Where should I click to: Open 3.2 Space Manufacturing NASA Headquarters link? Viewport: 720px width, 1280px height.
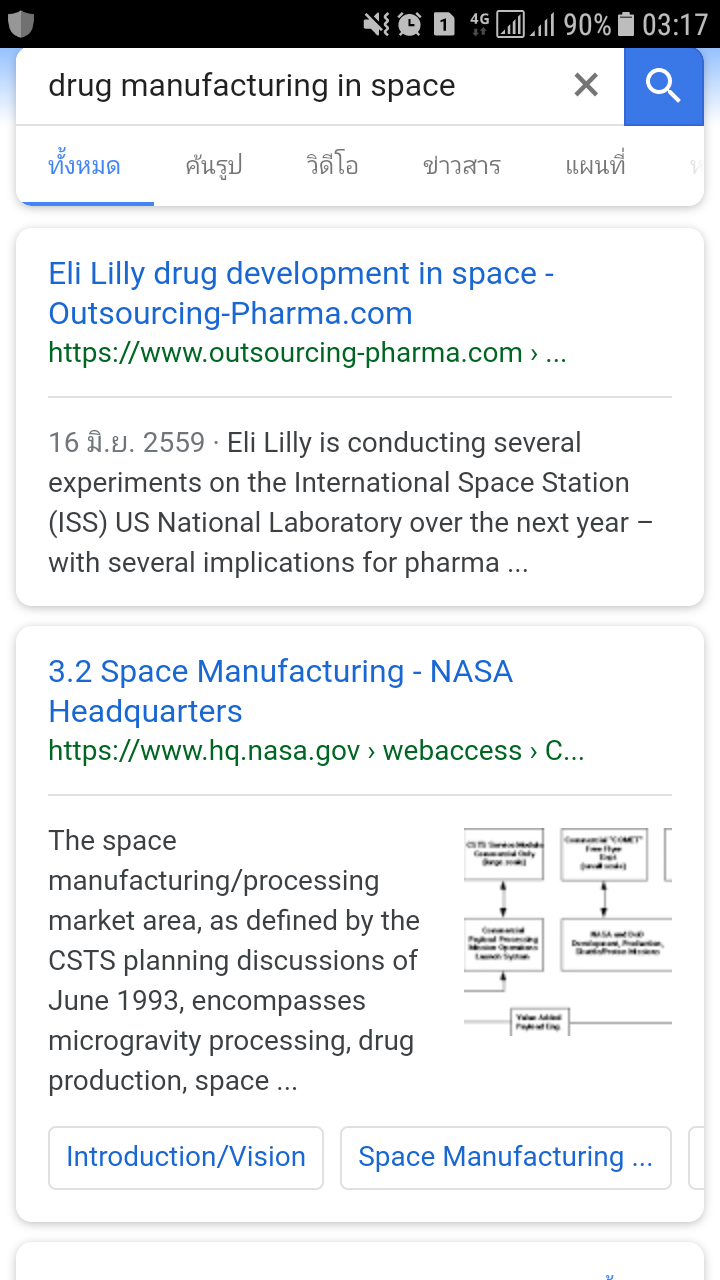tap(280, 691)
